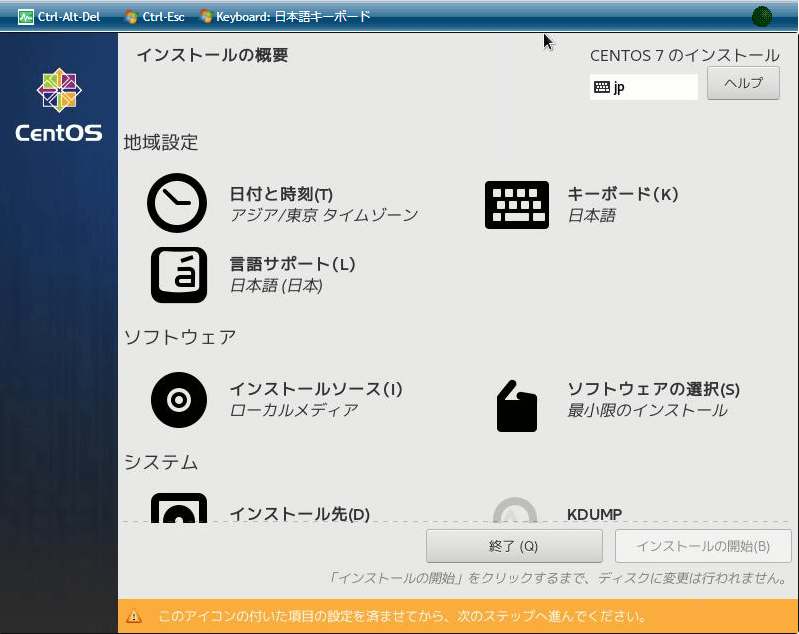799x634 pixels.
Task: Open ソフトウェアの選択(S) settings
Action: (x=653, y=389)
